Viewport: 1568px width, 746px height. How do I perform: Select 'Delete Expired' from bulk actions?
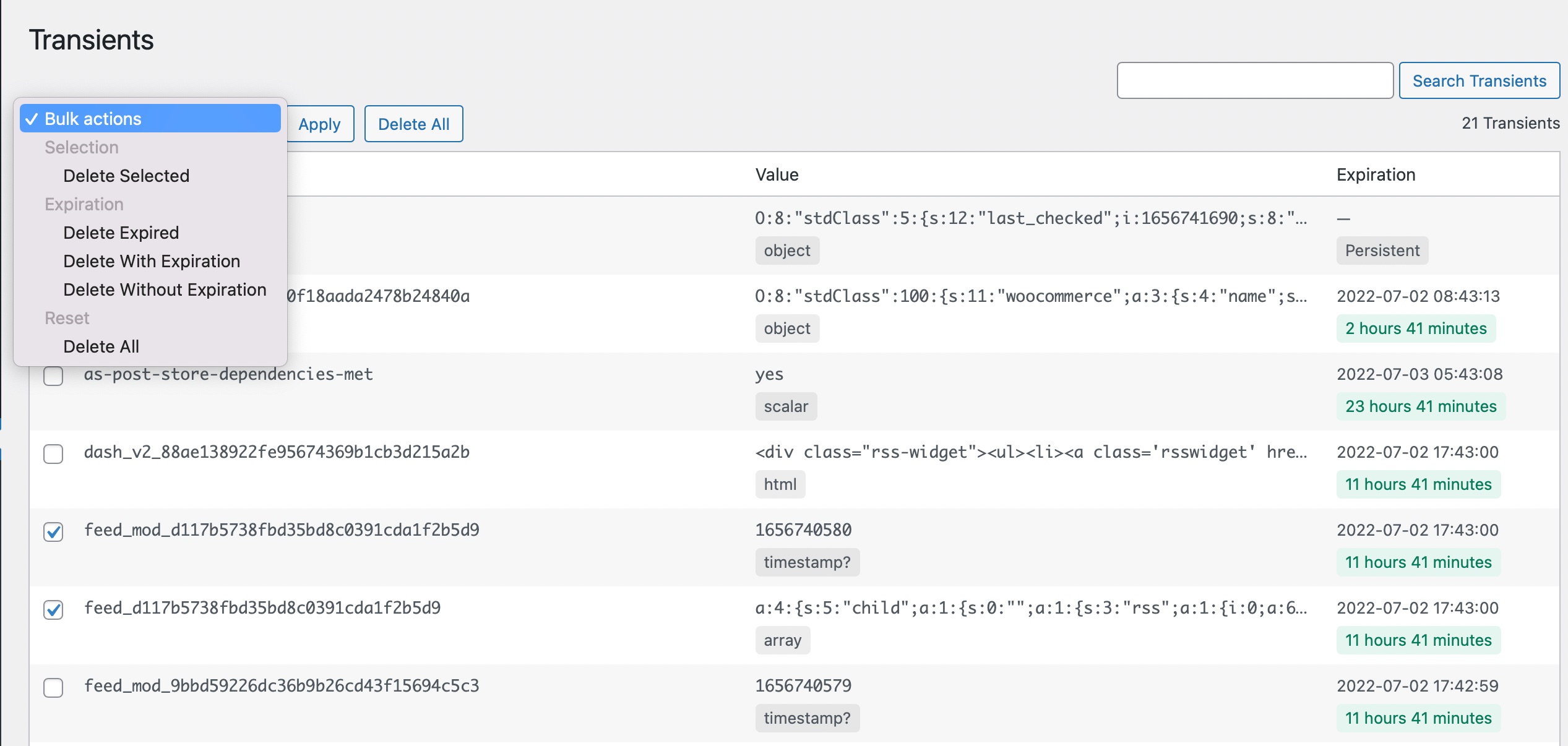pyautogui.click(x=121, y=232)
